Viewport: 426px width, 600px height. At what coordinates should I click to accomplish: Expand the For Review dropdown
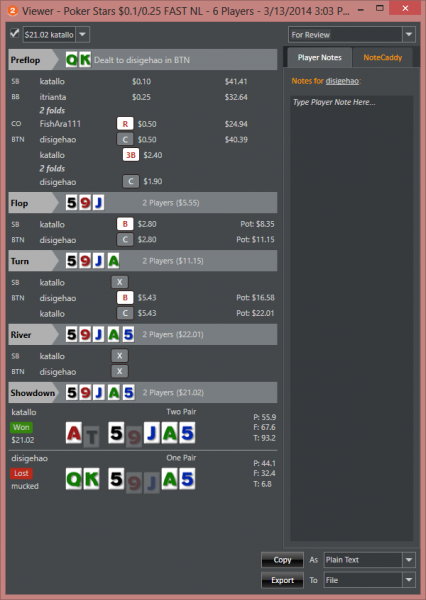(x=409, y=34)
